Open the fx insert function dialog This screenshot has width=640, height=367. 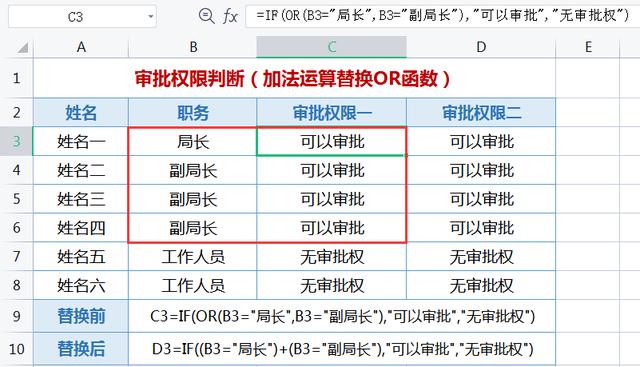230,17
